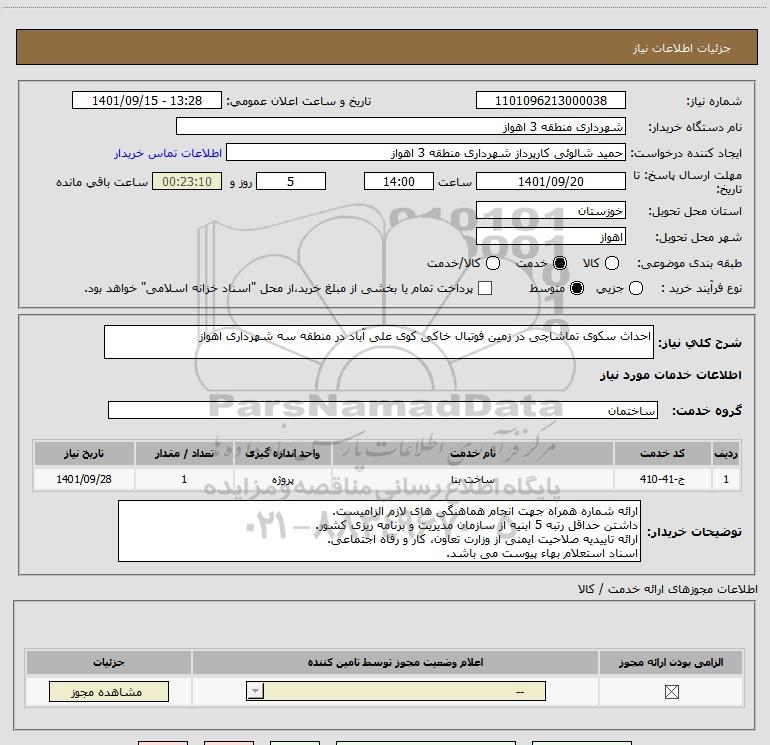
Task: Click the remaining days field showing 5
Action: point(291,182)
